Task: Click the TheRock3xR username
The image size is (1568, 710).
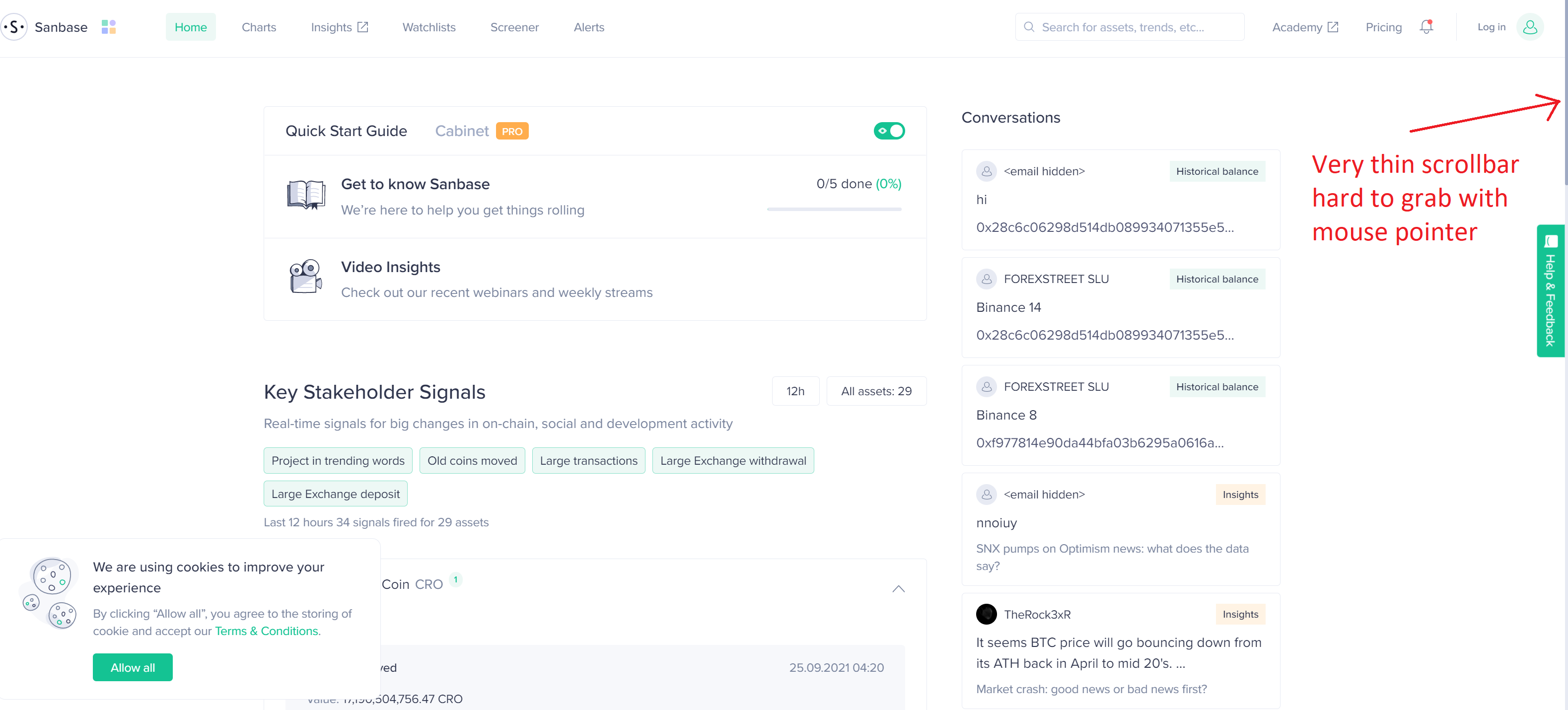Action: tap(1037, 614)
